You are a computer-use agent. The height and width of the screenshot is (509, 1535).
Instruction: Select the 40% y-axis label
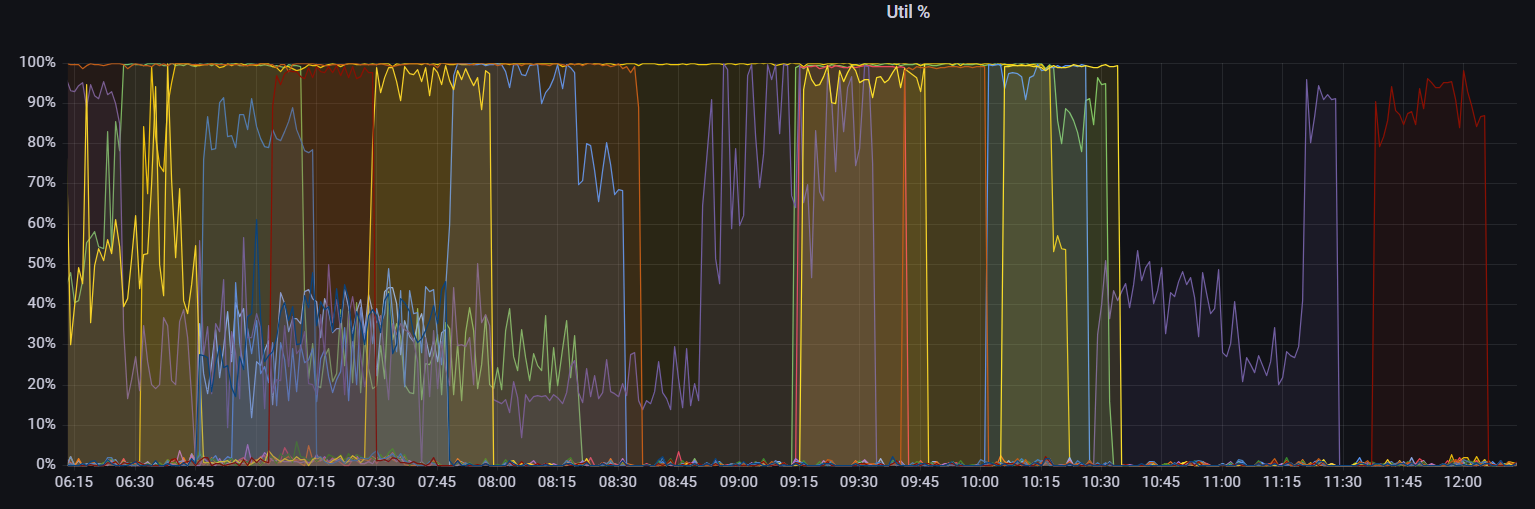pyautogui.click(x=41, y=303)
